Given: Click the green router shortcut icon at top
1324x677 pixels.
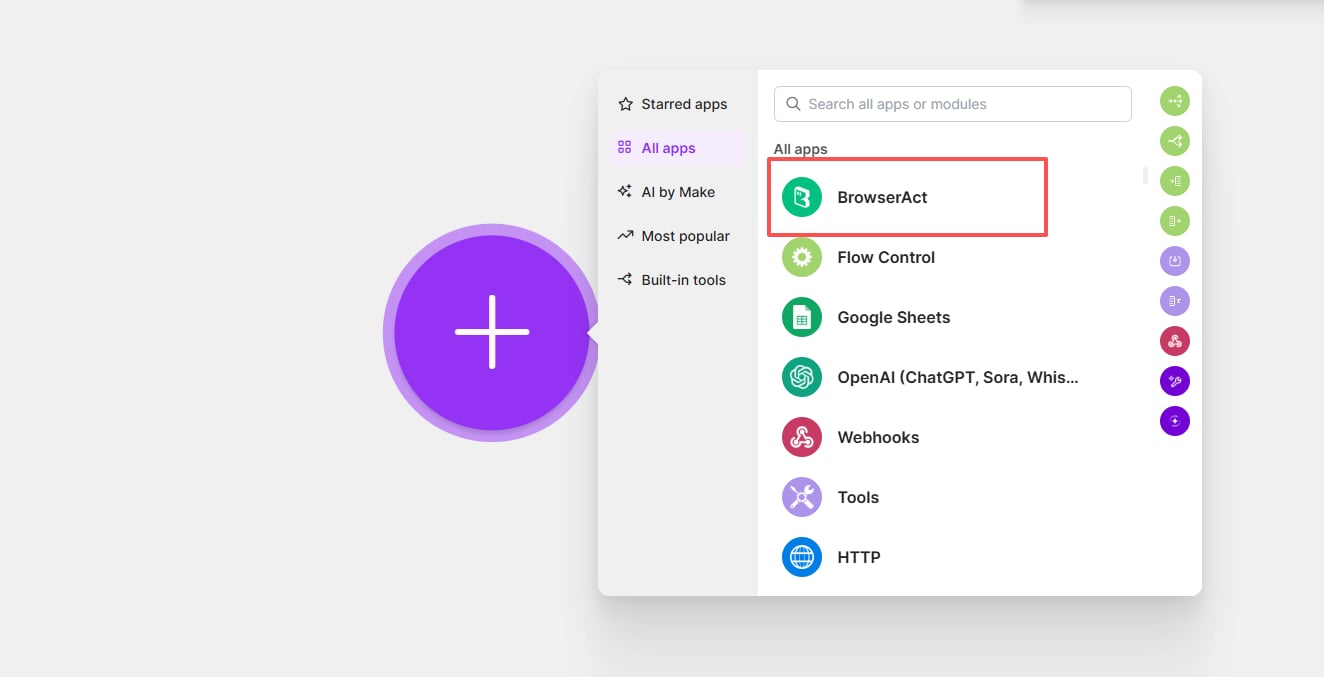Looking at the screenshot, I should coord(1175,101).
